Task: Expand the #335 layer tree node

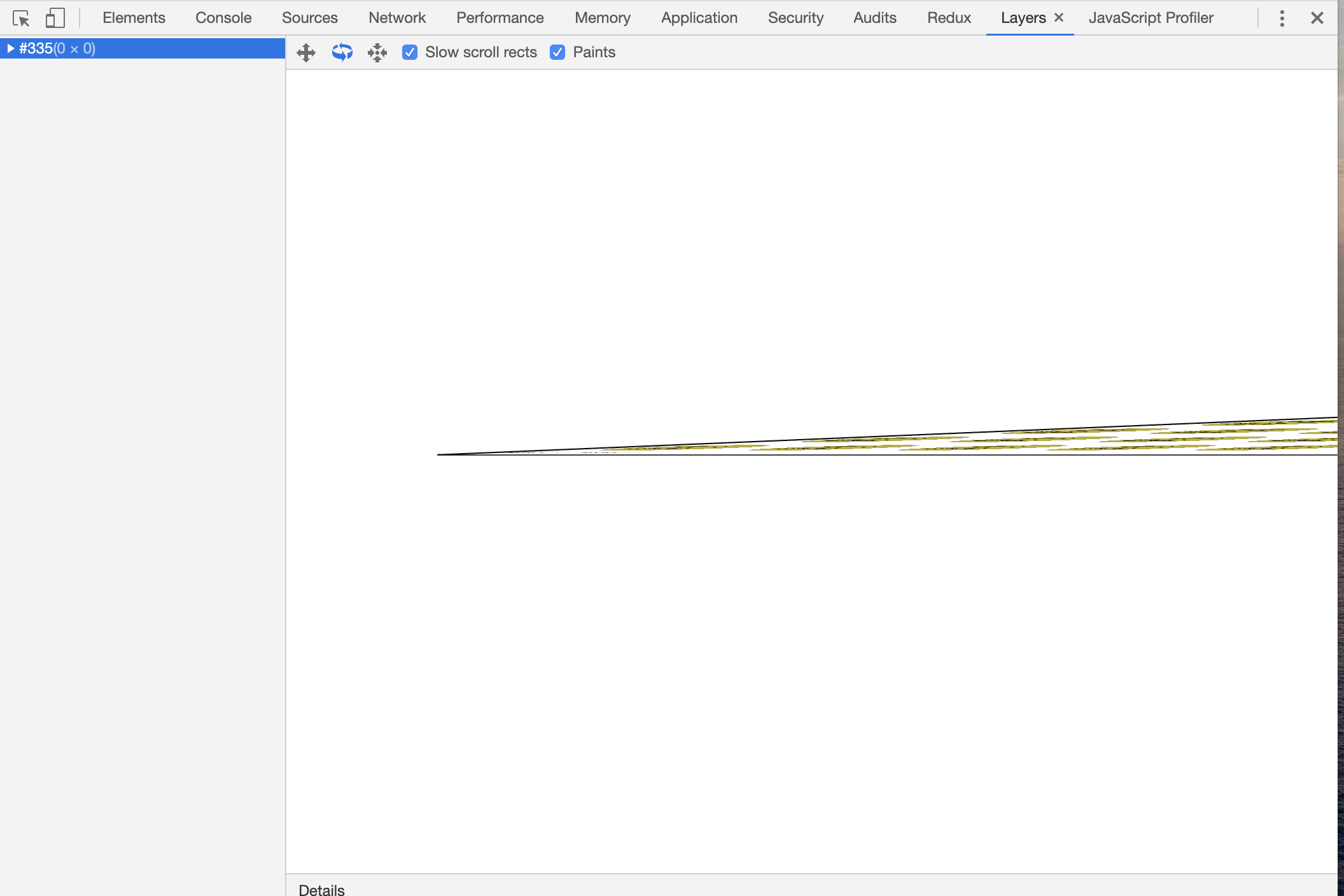Action: click(10, 48)
